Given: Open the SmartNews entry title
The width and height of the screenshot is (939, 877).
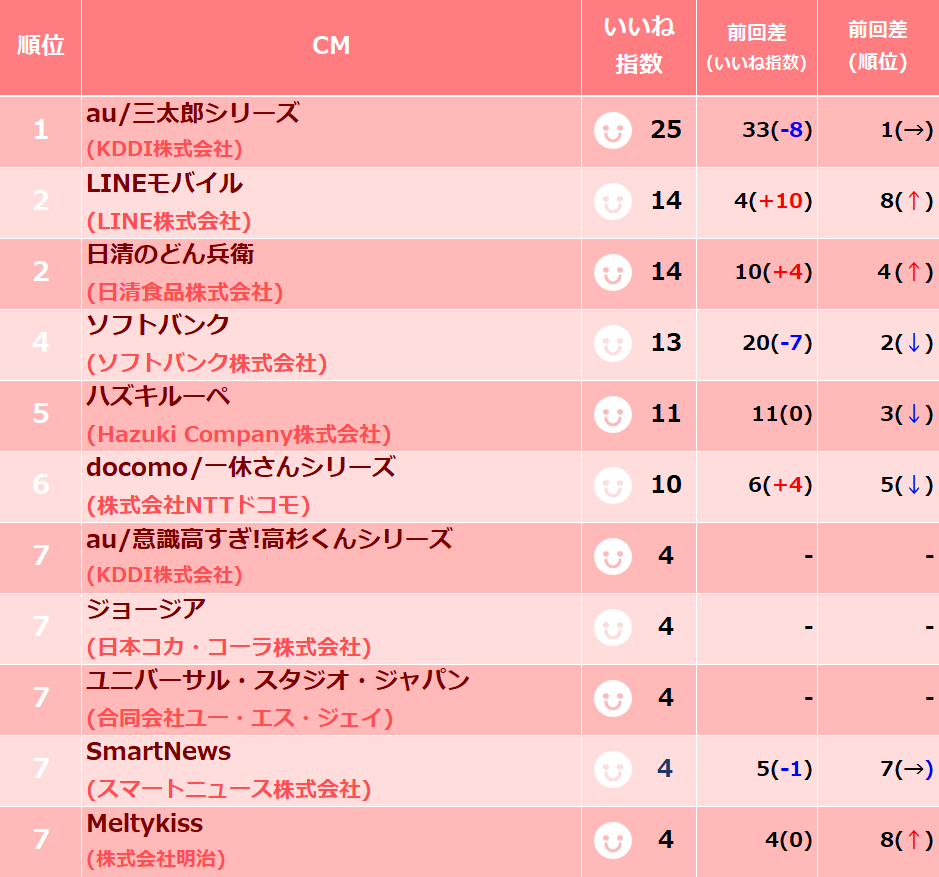Looking at the screenshot, I should pyautogui.click(x=158, y=751).
